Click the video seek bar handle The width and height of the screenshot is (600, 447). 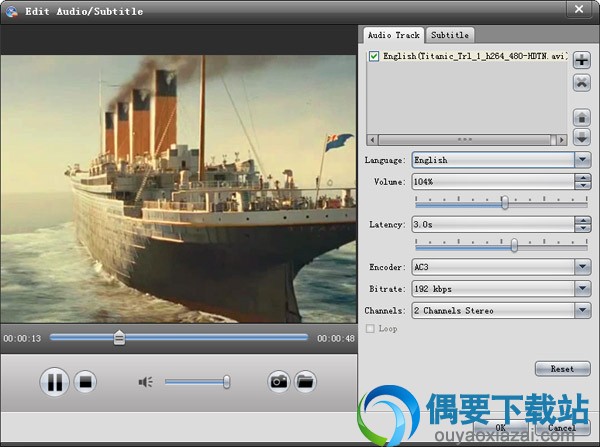(x=119, y=338)
